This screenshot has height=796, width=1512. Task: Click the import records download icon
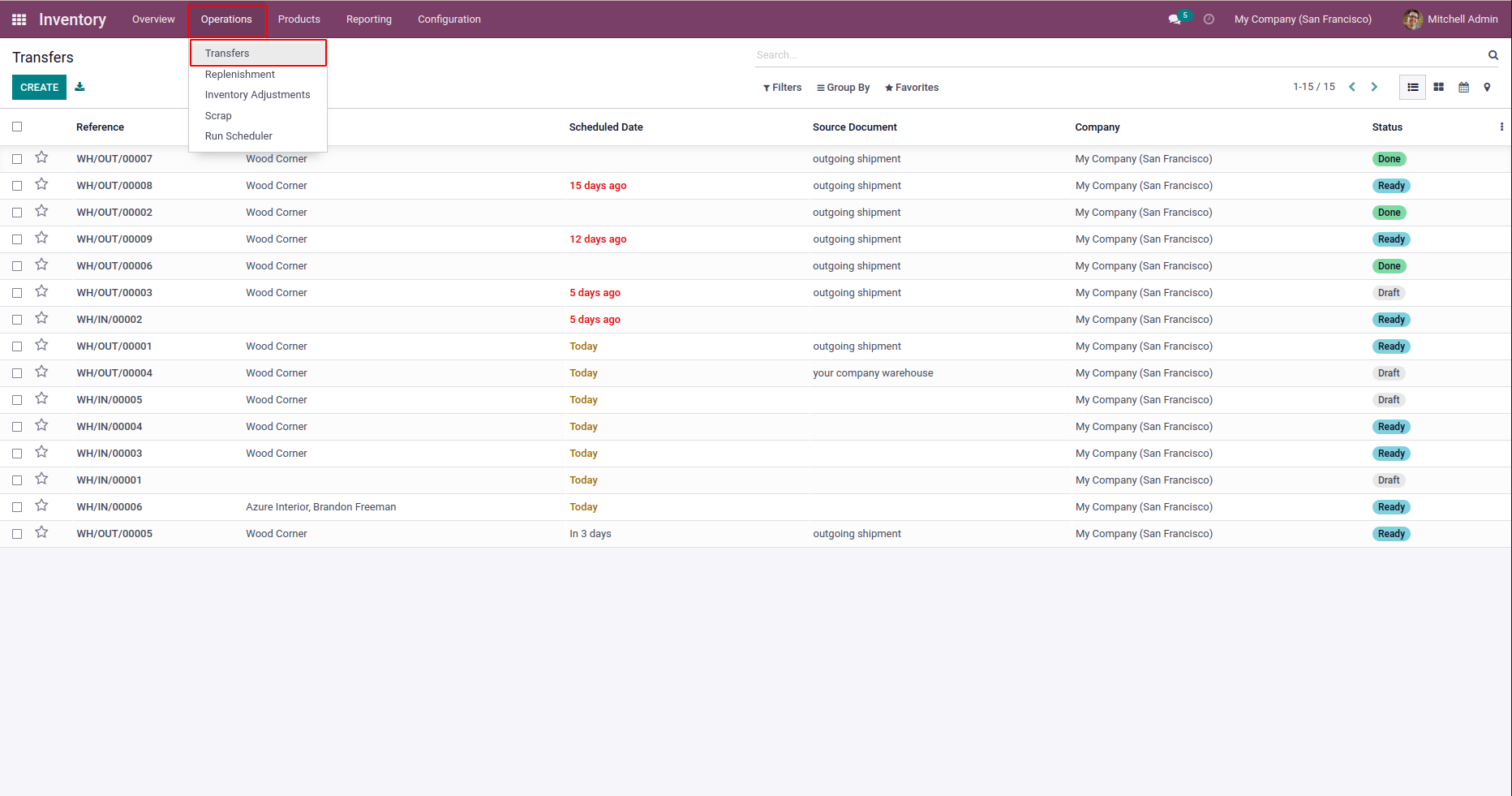(x=79, y=87)
